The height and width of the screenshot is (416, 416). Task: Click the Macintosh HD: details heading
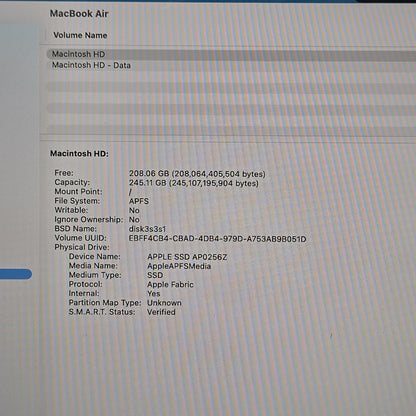(x=79, y=154)
